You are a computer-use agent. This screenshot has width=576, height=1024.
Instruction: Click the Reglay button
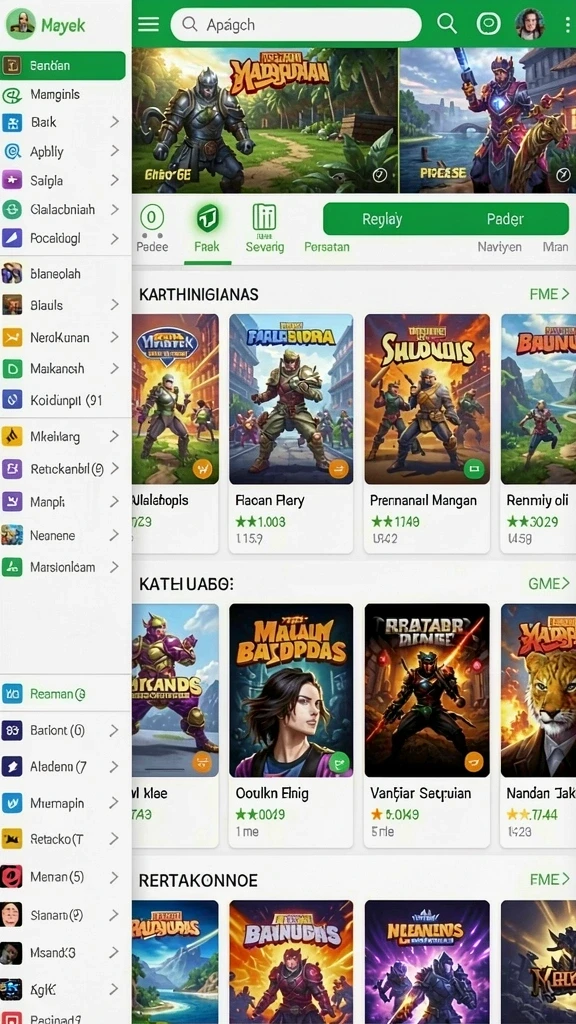tap(382, 219)
